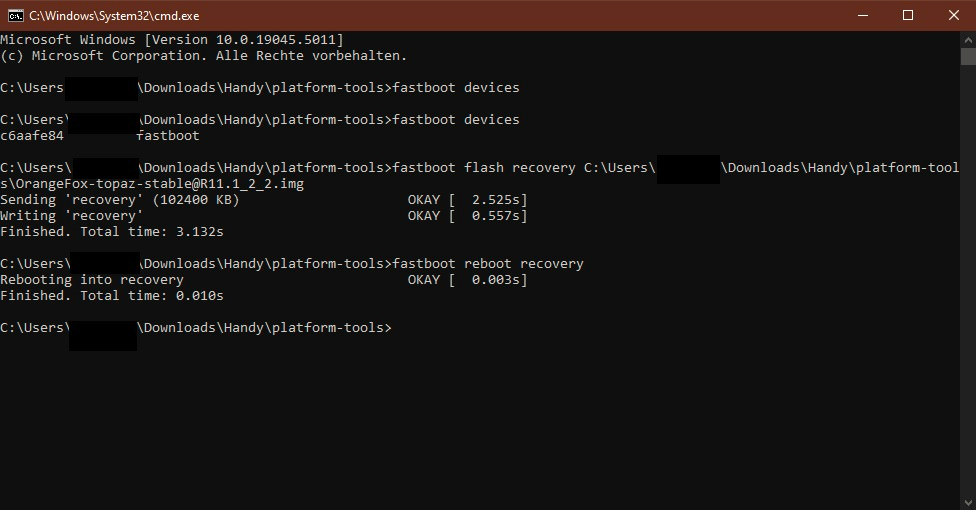Click the Microsoft Windows version line
This screenshot has height=510, width=976.
(x=171, y=40)
